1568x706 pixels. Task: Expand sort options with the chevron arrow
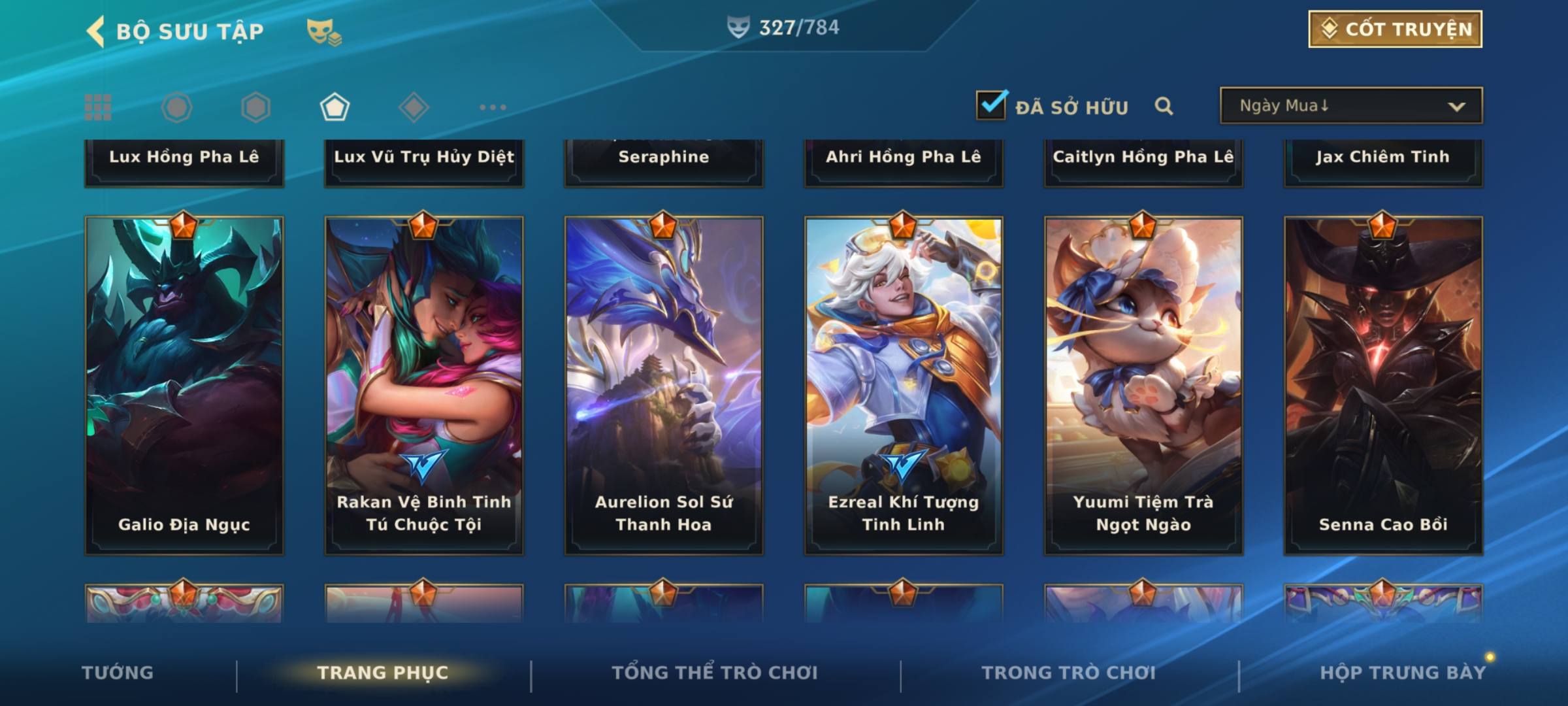click(1456, 107)
